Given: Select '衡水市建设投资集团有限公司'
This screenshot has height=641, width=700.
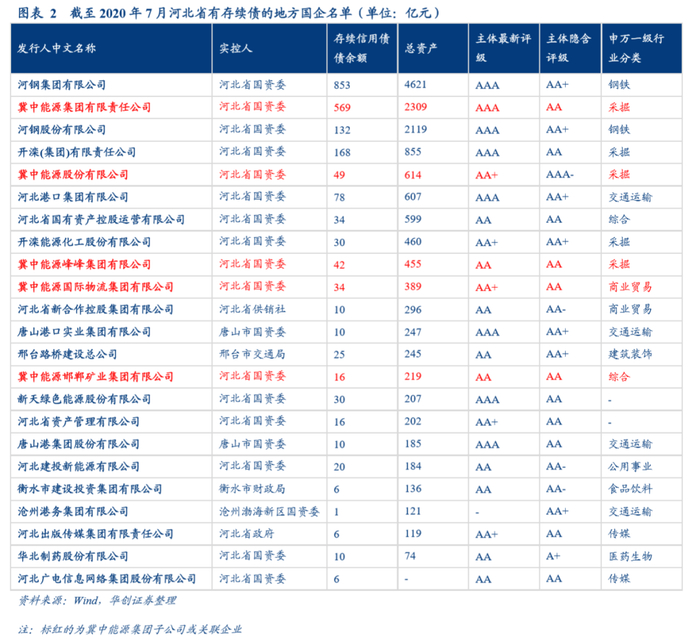Looking at the screenshot, I should [x=90, y=489].
